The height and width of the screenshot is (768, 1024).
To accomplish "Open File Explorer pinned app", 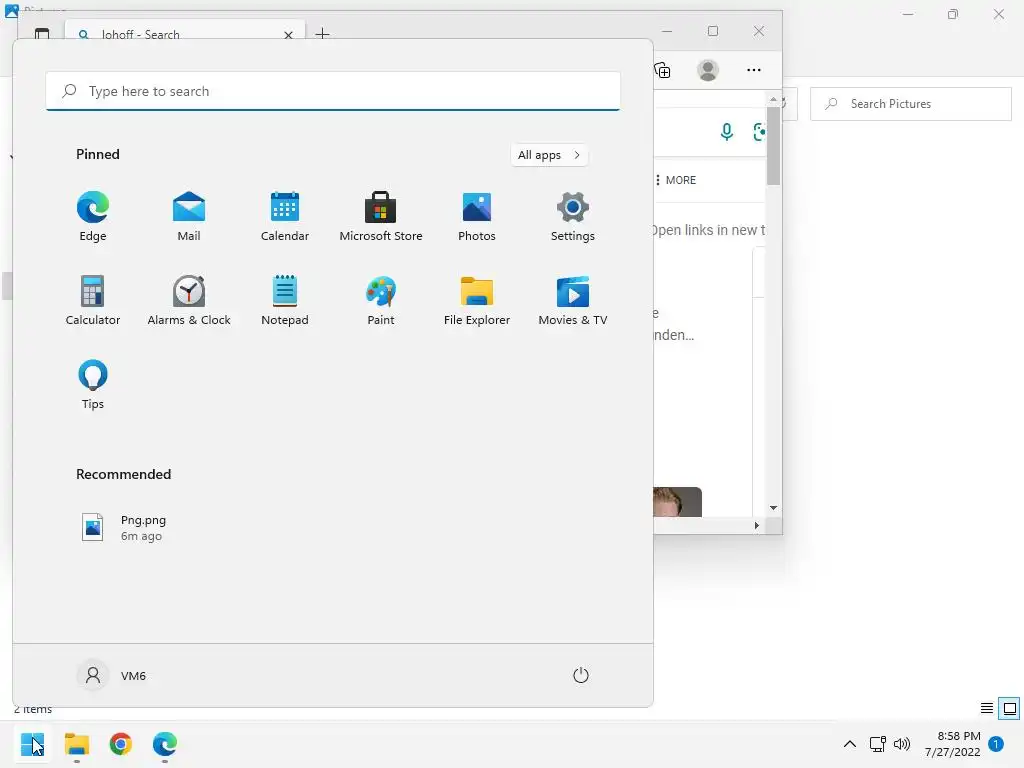I will click(477, 300).
